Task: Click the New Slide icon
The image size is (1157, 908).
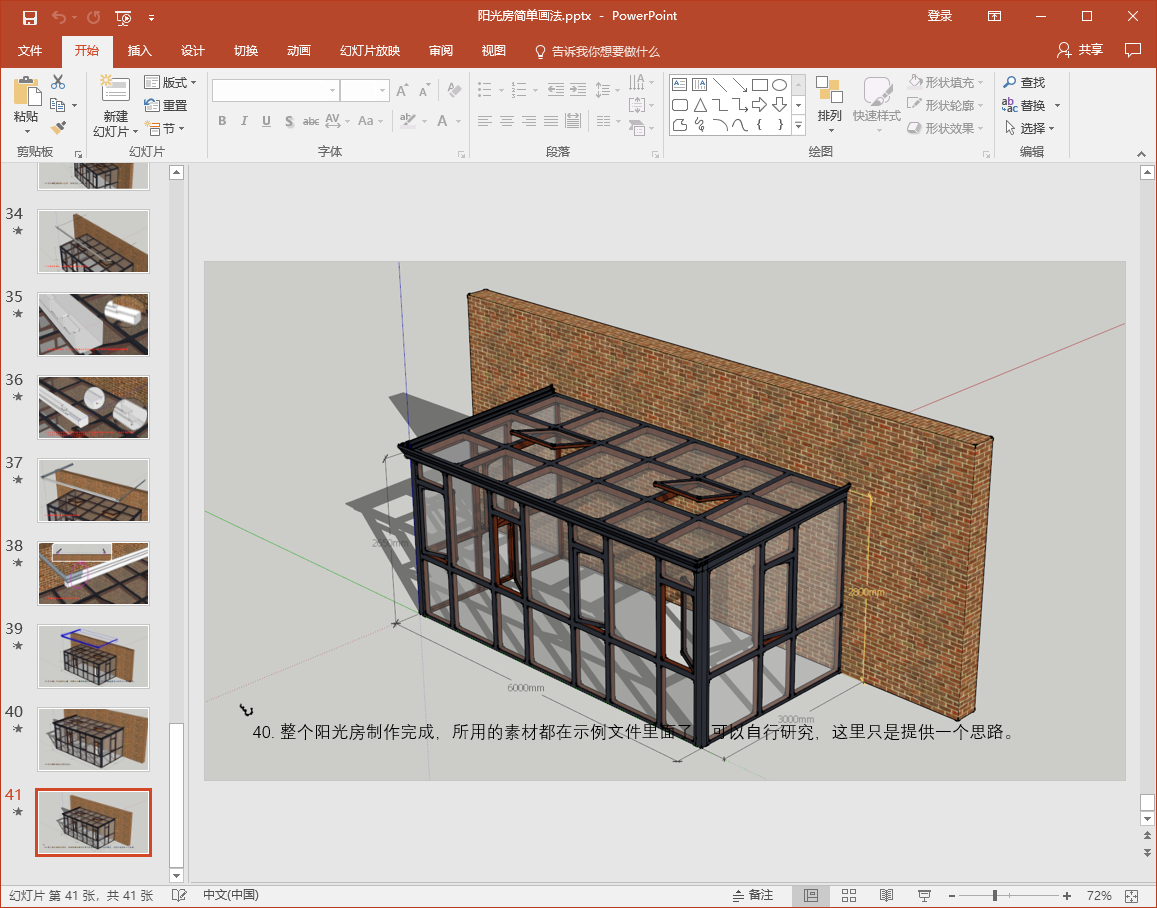Action: click(115, 89)
